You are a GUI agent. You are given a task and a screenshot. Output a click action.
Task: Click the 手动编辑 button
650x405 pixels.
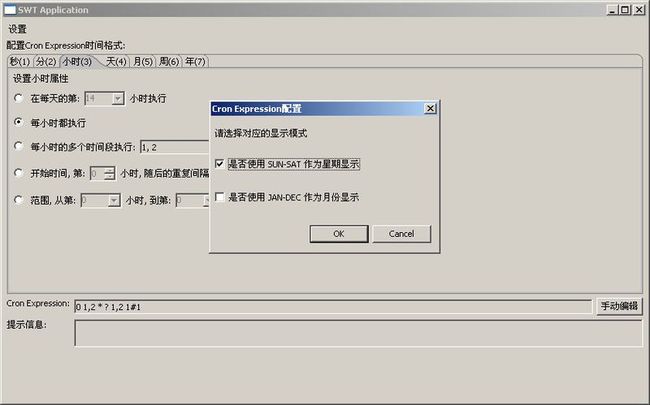click(619, 306)
